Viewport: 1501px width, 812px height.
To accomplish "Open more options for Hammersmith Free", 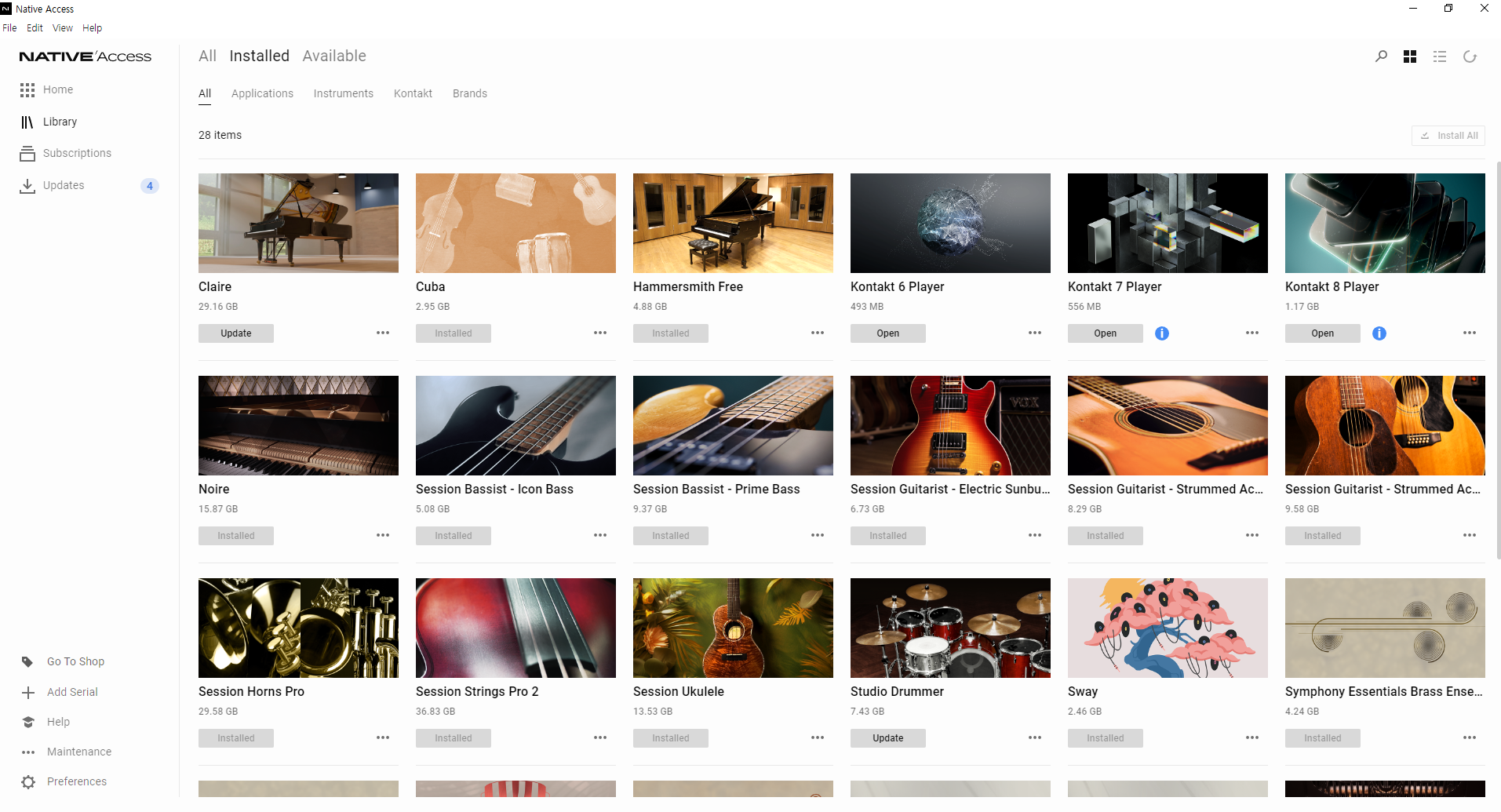I will tap(818, 333).
